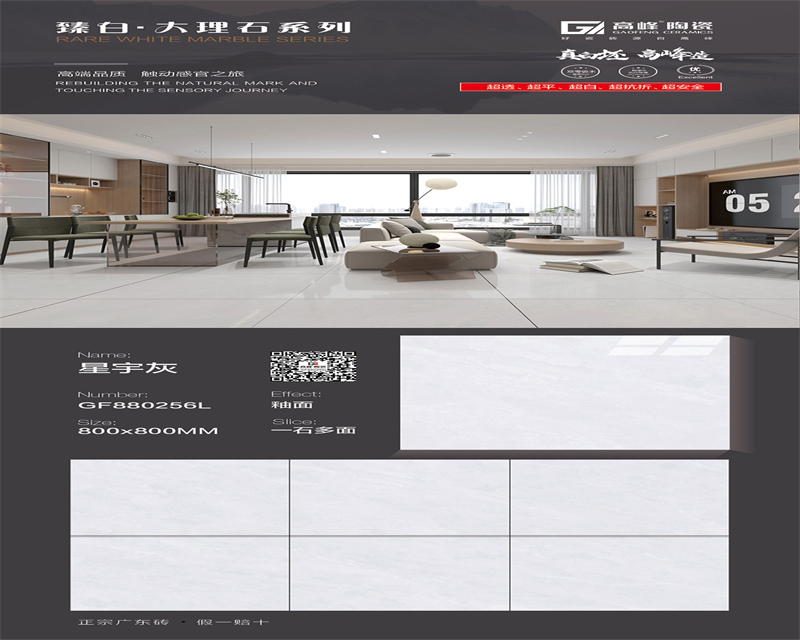The width and height of the screenshot is (800, 640).
Task: Select the product name '星宇灰'
Action: (x=114, y=368)
